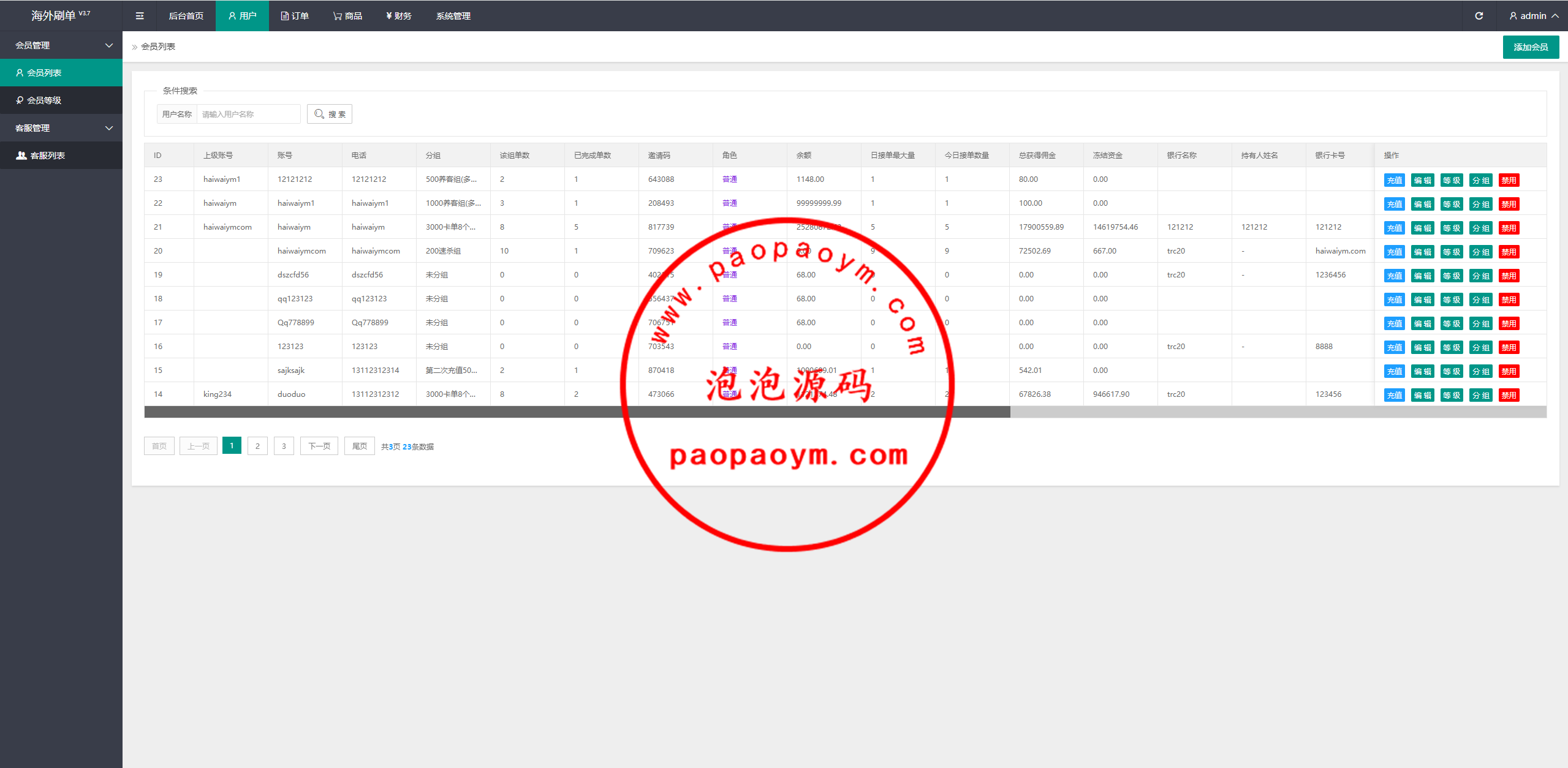Click 分组 for member ID 17
The image size is (1568, 768).
pos(1481,323)
